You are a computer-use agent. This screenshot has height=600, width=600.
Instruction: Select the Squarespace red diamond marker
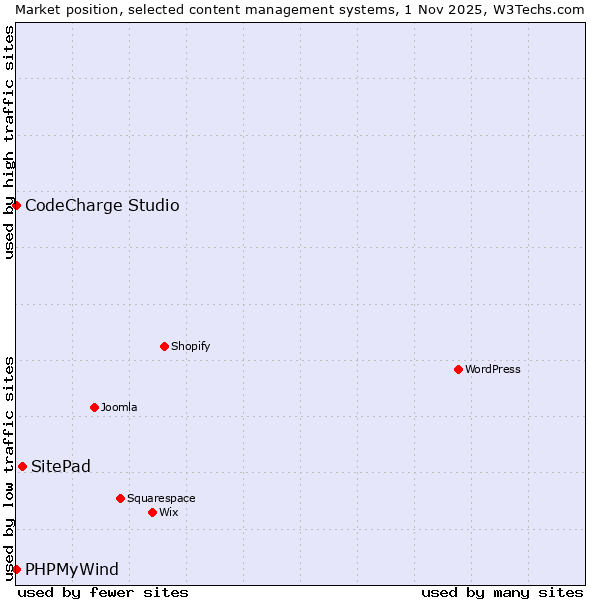point(120,498)
